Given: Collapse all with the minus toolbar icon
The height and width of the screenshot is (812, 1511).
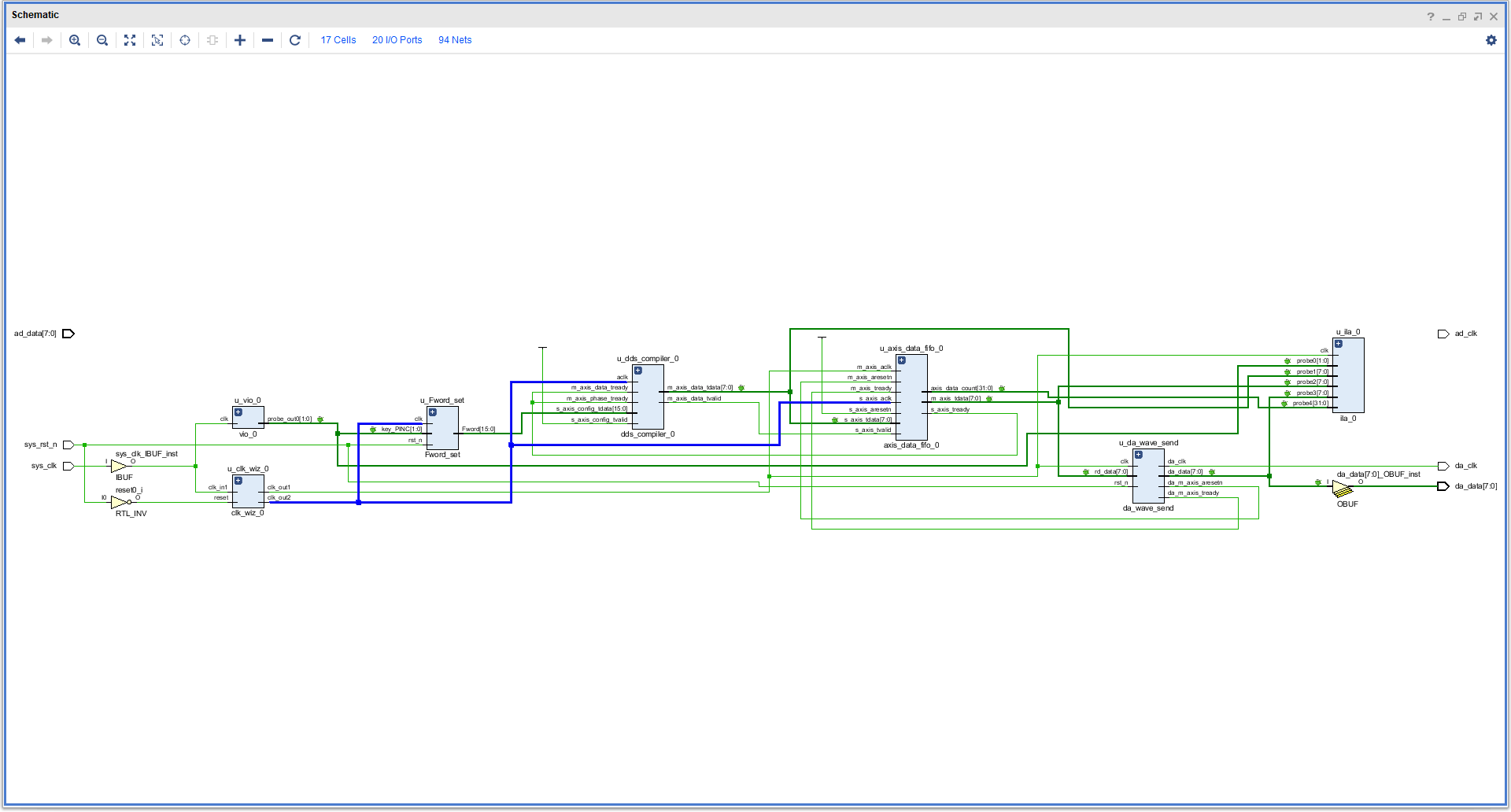Looking at the screenshot, I should point(268,40).
